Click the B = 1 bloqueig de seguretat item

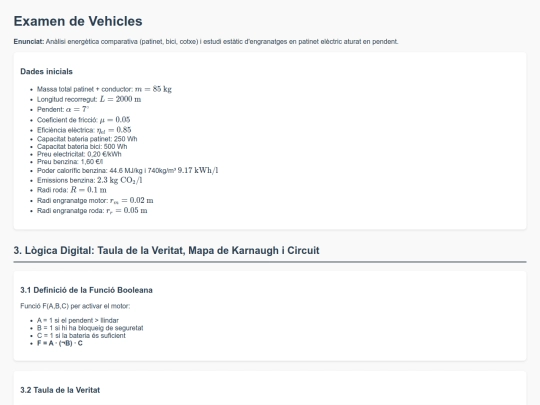click(x=90, y=328)
